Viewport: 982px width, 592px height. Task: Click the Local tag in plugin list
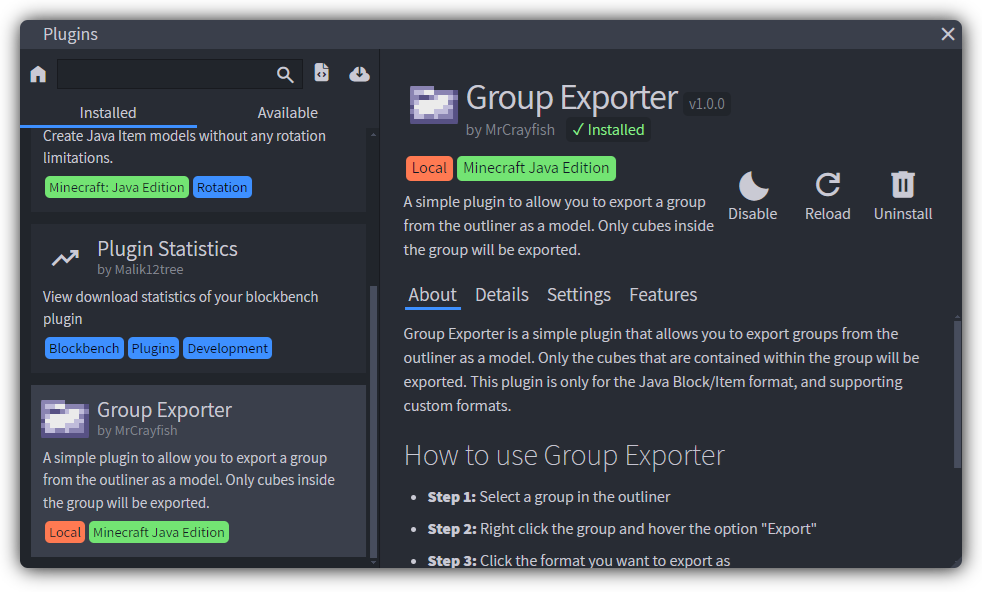click(65, 532)
